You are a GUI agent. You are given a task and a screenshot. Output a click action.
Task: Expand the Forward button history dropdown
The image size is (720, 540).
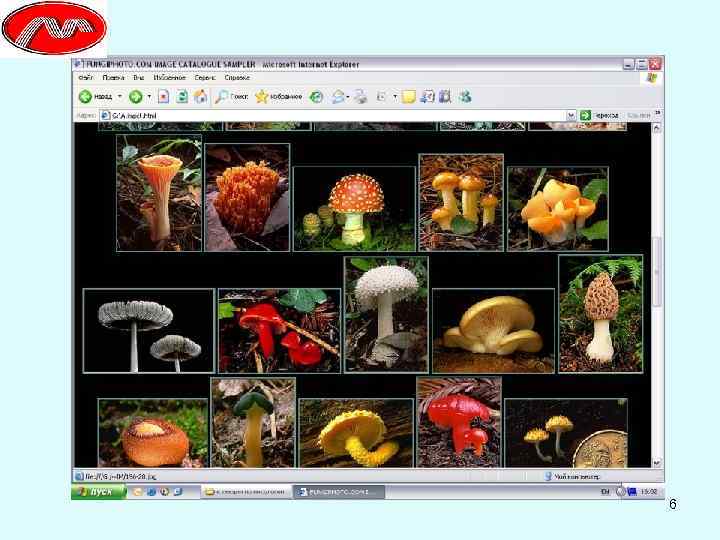(x=149, y=97)
